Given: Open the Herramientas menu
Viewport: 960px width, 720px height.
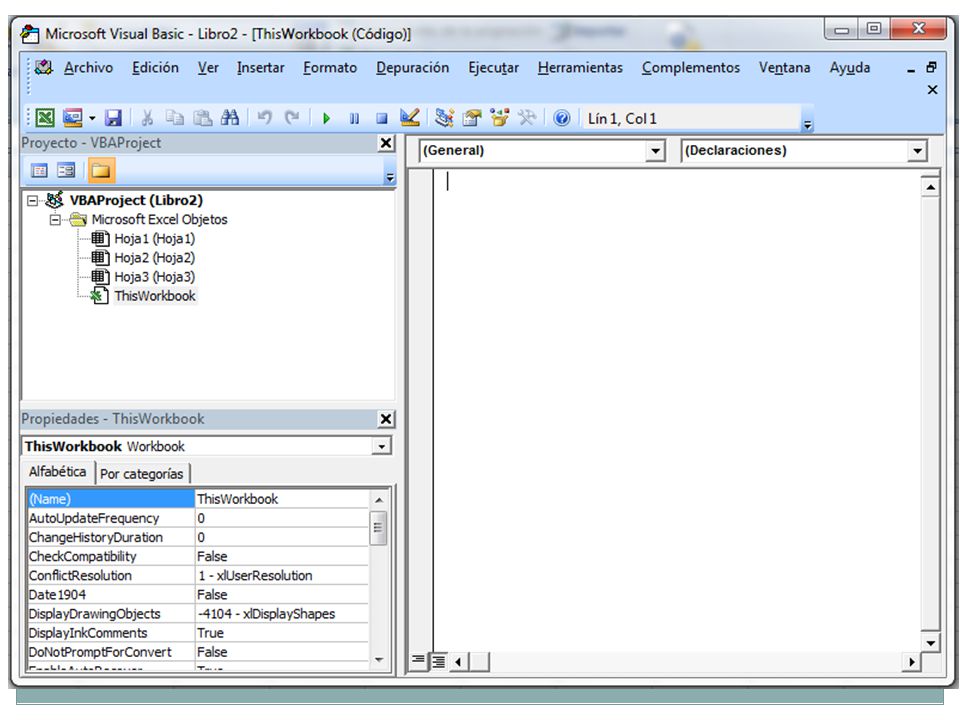Looking at the screenshot, I should point(580,67).
